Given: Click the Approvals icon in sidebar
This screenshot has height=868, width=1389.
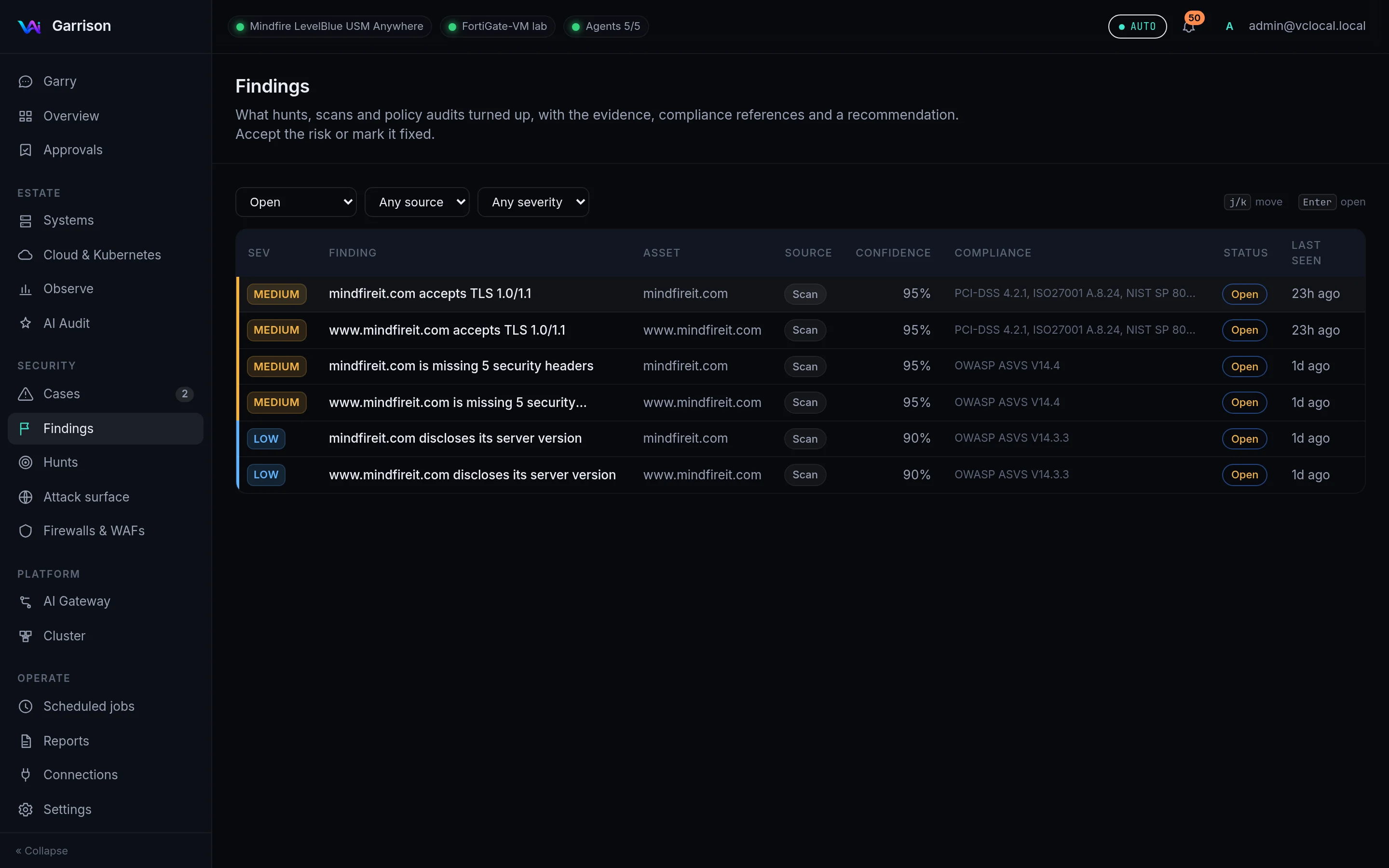Looking at the screenshot, I should coord(25,150).
